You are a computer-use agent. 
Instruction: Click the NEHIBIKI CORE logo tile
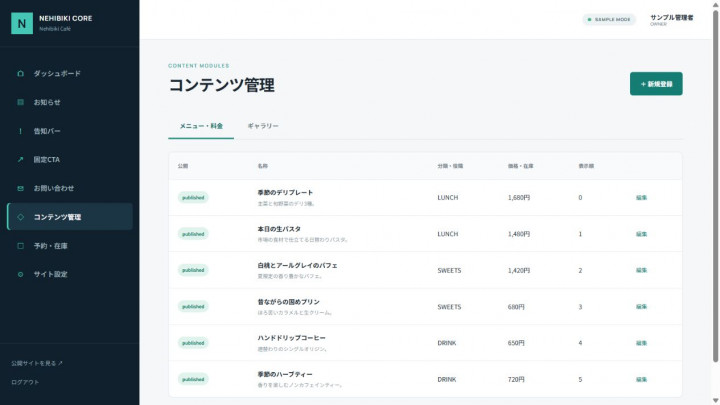click(22, 23)
